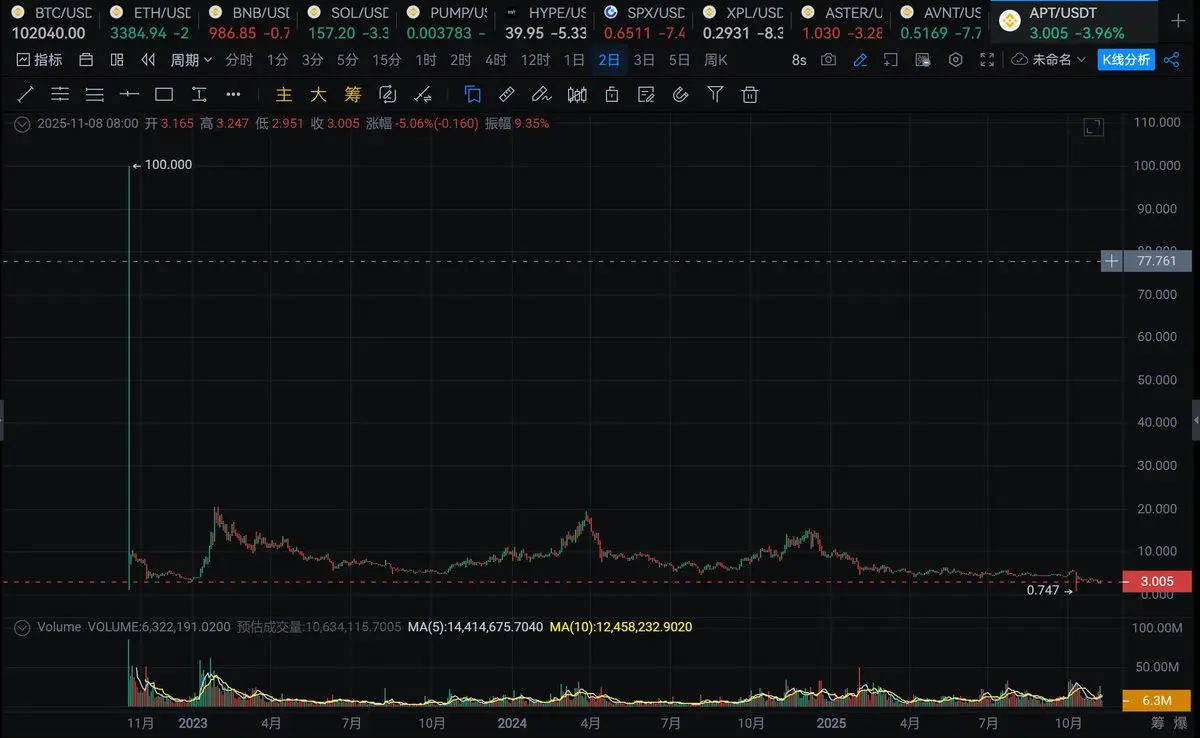Select the horizontal line tool
The width and height of the screenshot is (1200, 738).
tap(129, 95)
